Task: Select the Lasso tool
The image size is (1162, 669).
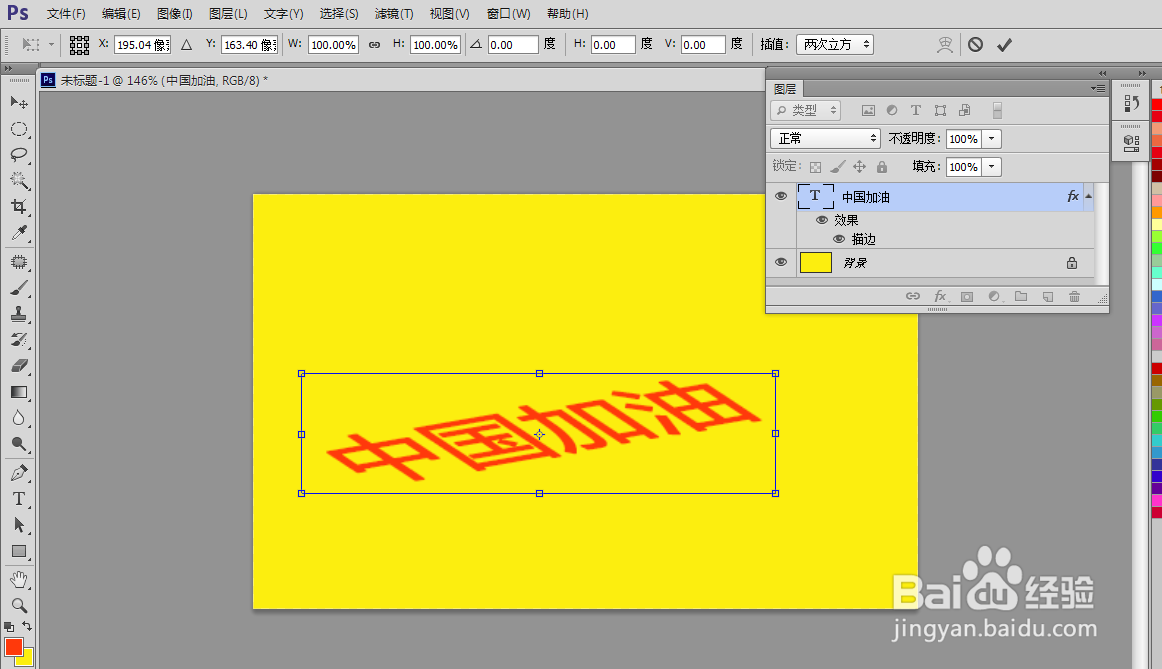Action: pyautogui.click(x=19, y=154)
